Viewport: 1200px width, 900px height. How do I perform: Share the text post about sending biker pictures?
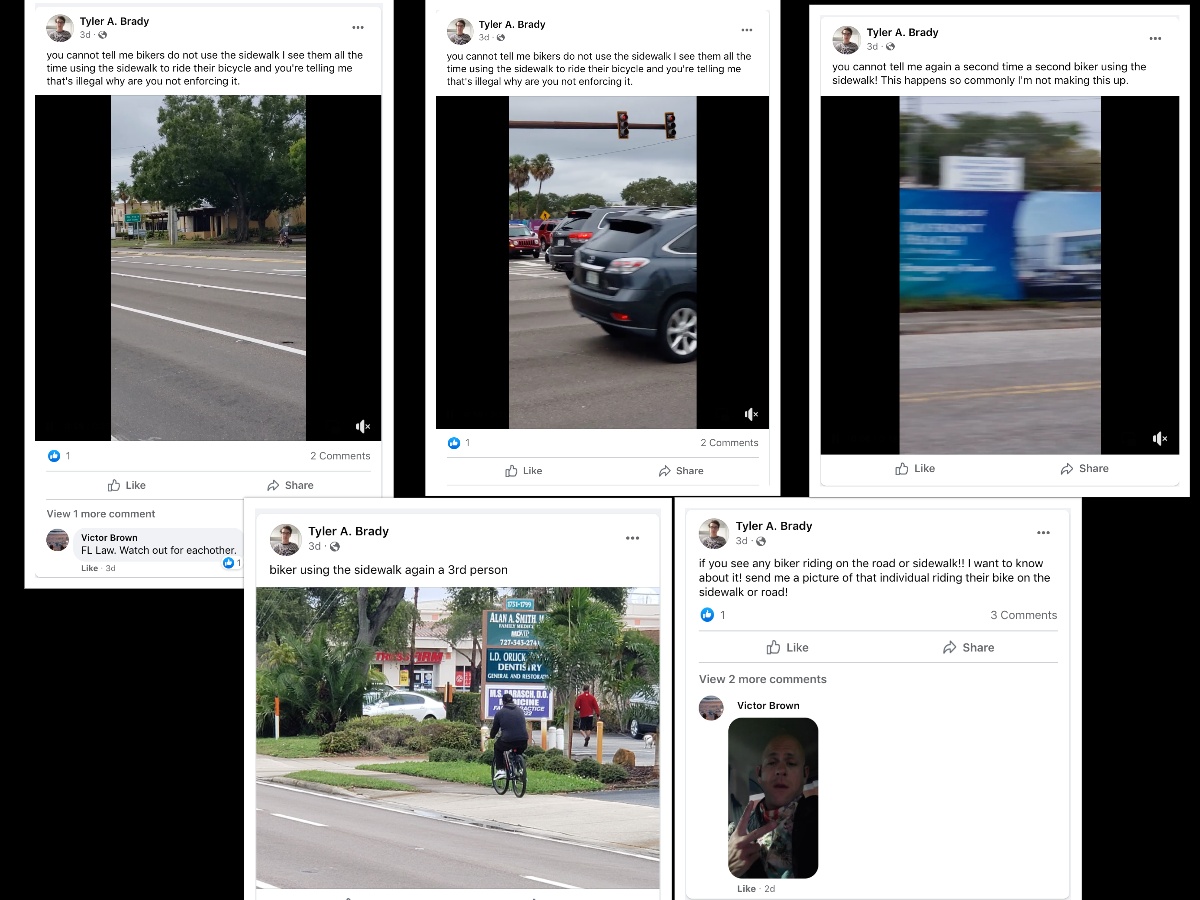tap(968, 647)
